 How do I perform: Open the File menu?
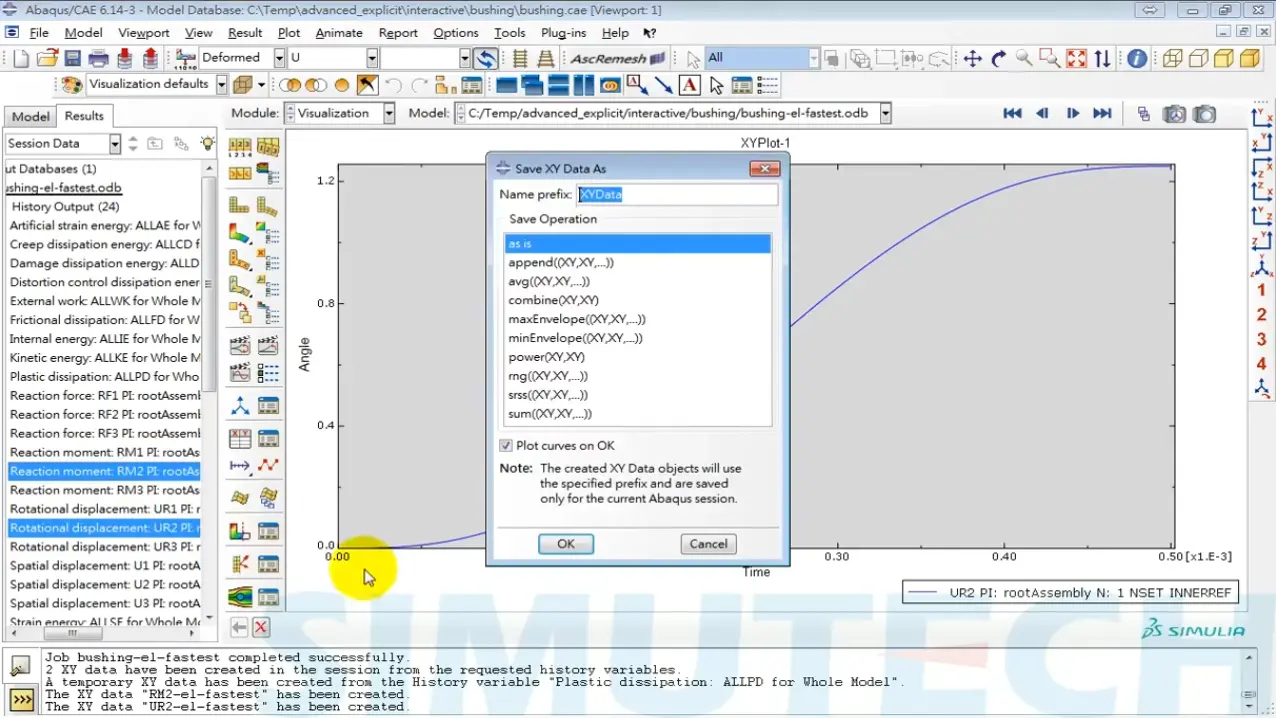click(39, 32)
